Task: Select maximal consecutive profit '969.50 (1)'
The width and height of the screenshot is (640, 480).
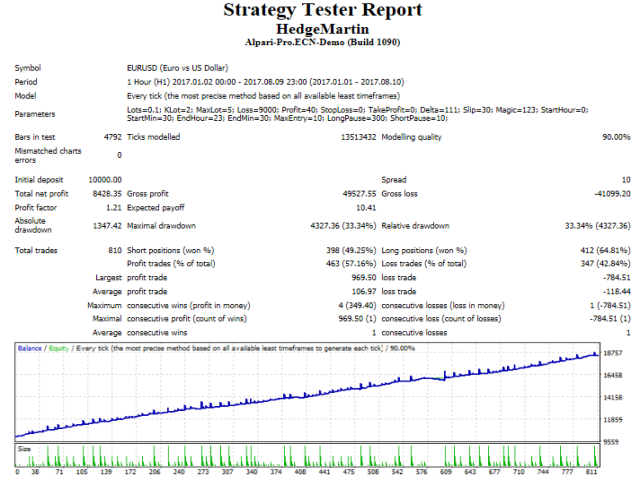Action: pos(357,318)
